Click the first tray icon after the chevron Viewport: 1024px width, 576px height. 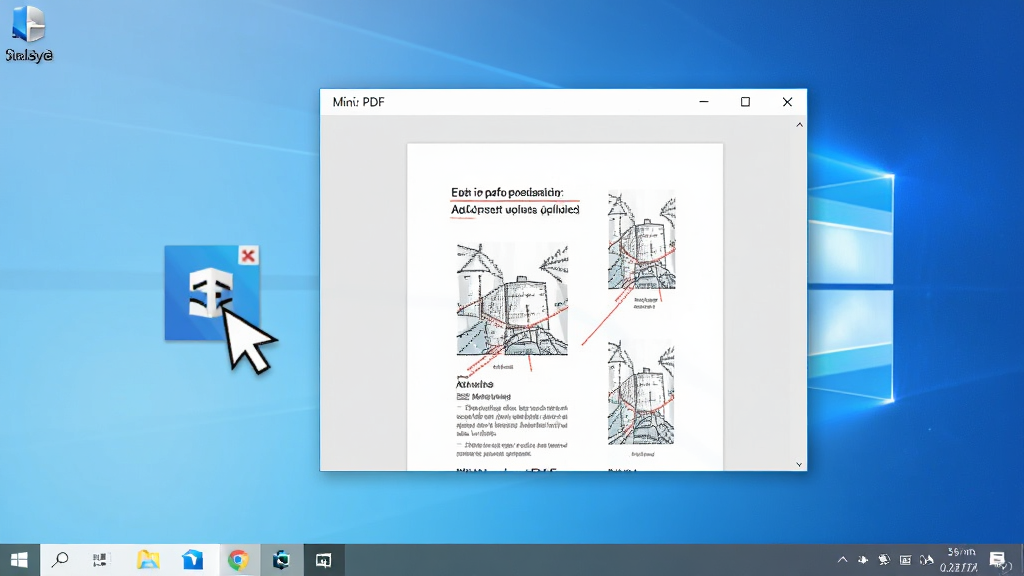coord(863,560)
